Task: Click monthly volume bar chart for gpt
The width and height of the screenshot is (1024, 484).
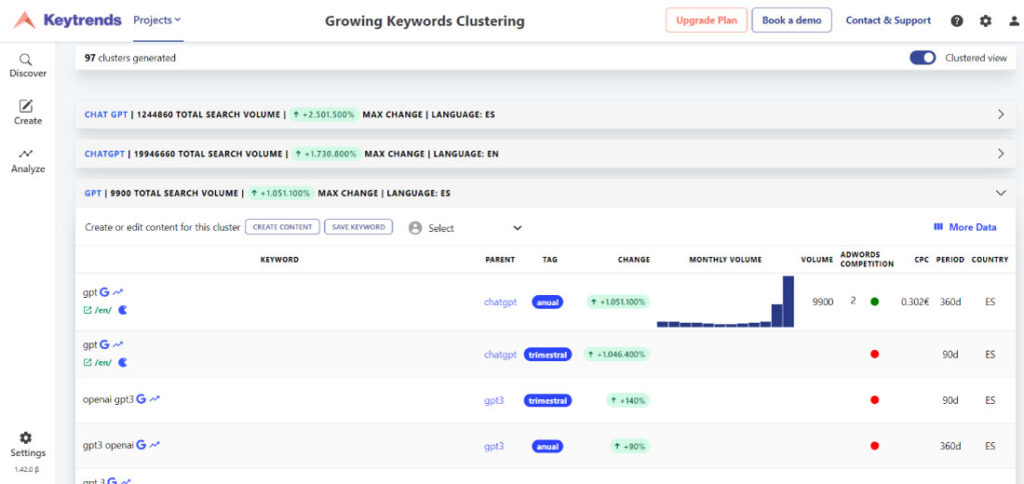Action: (726, 301)
